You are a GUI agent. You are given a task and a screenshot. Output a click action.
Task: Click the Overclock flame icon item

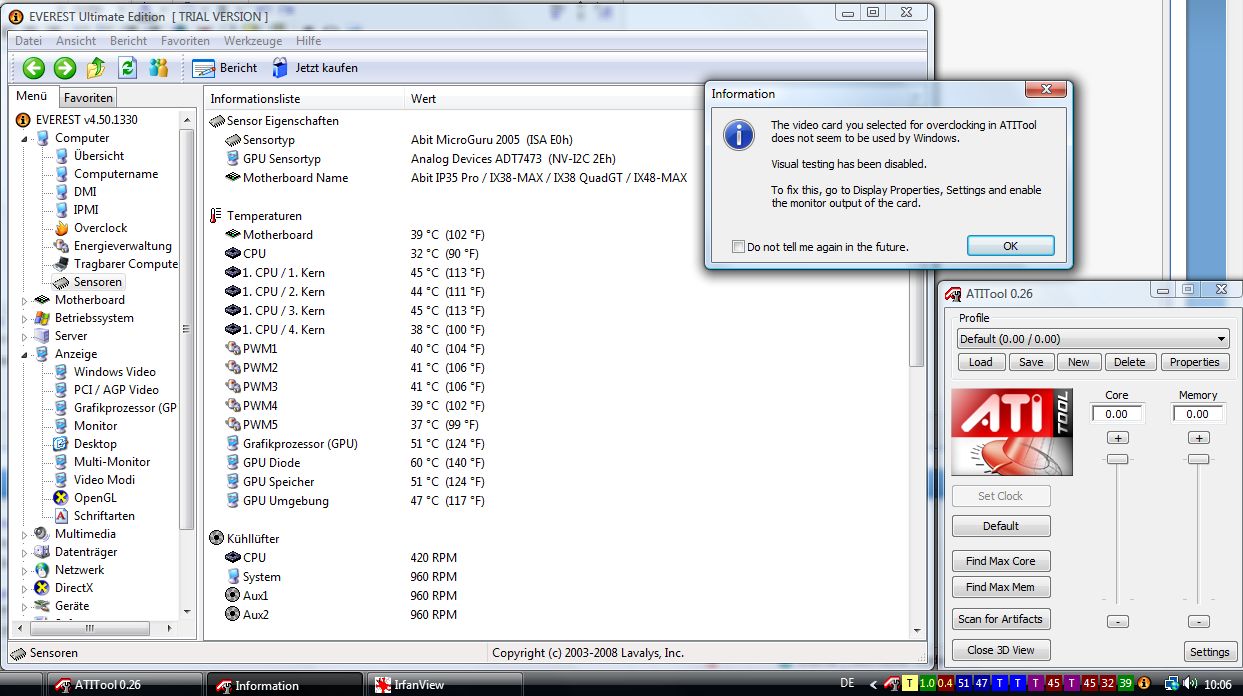62,228
